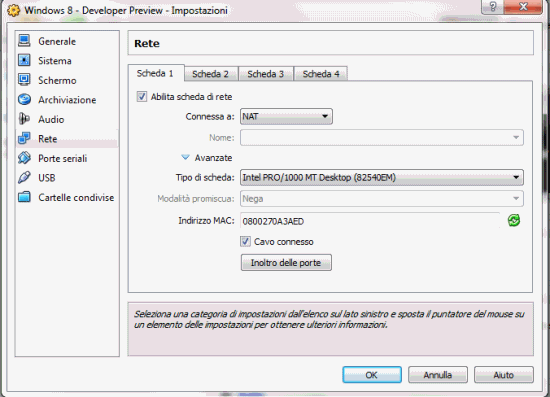Switch to the Scheda 4 tab
Image resolution: width=550 pixels, height=397 pixels.
coord(321,74)
